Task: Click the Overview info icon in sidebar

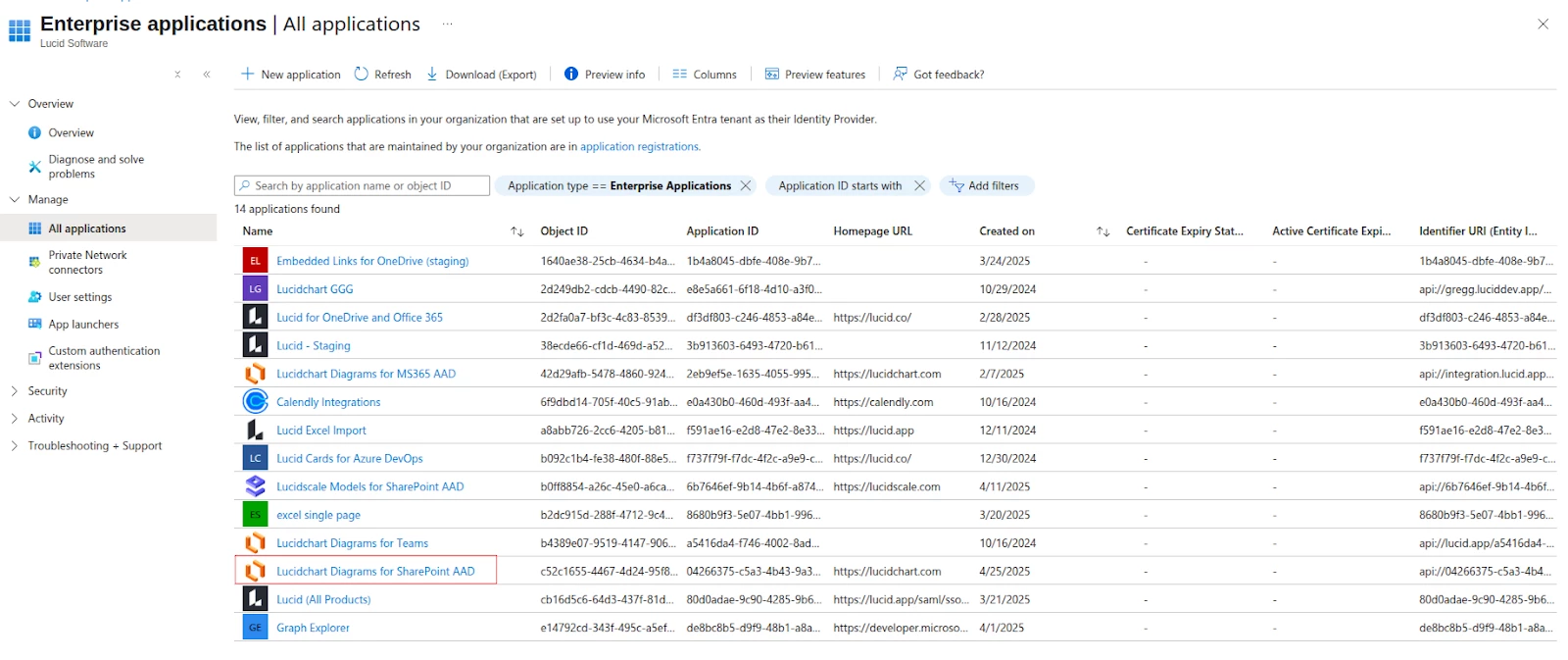Action: (x=35, y=132)
